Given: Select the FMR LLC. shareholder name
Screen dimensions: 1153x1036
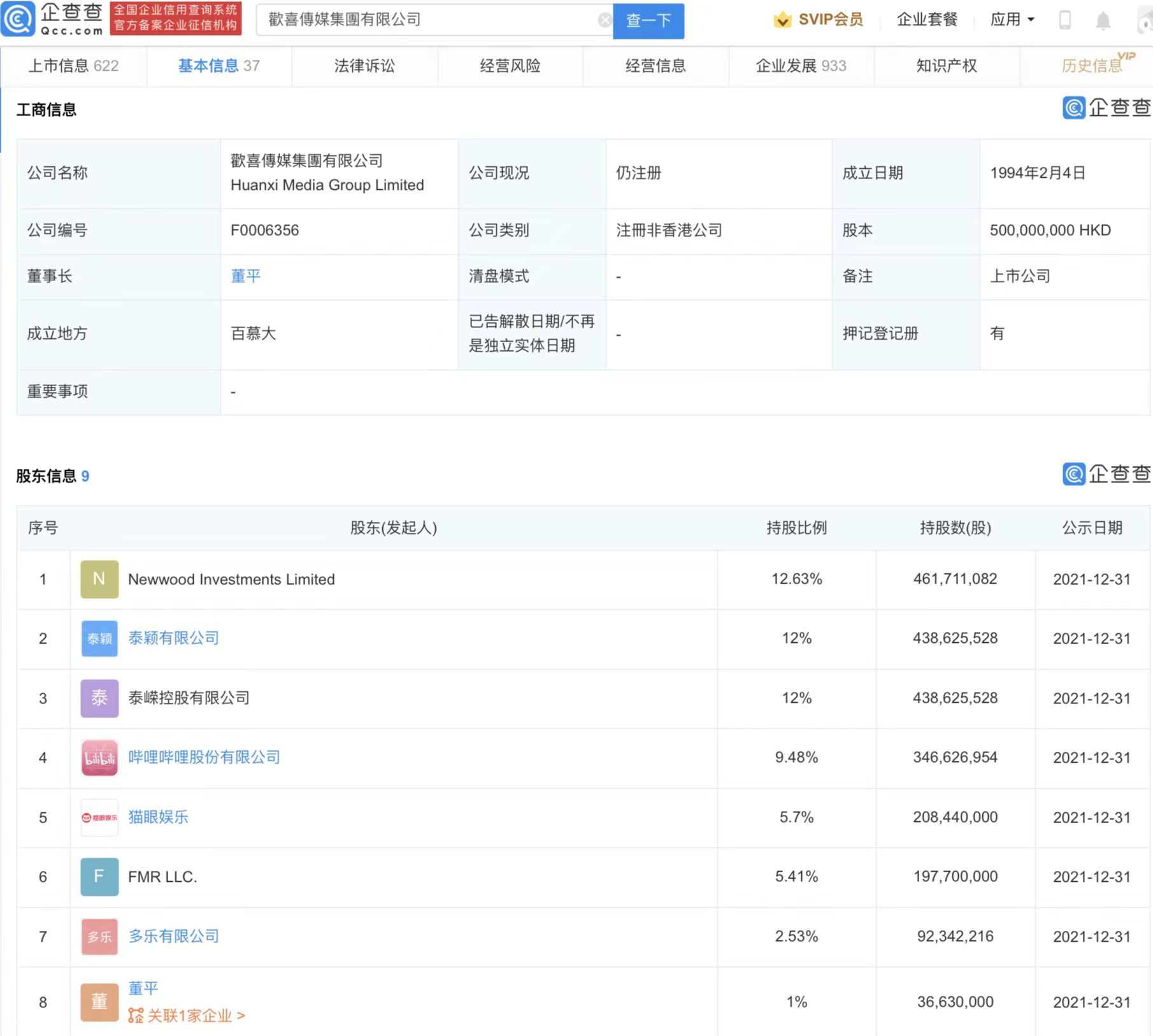Looking at the screenshot, I should coord(162,877).
